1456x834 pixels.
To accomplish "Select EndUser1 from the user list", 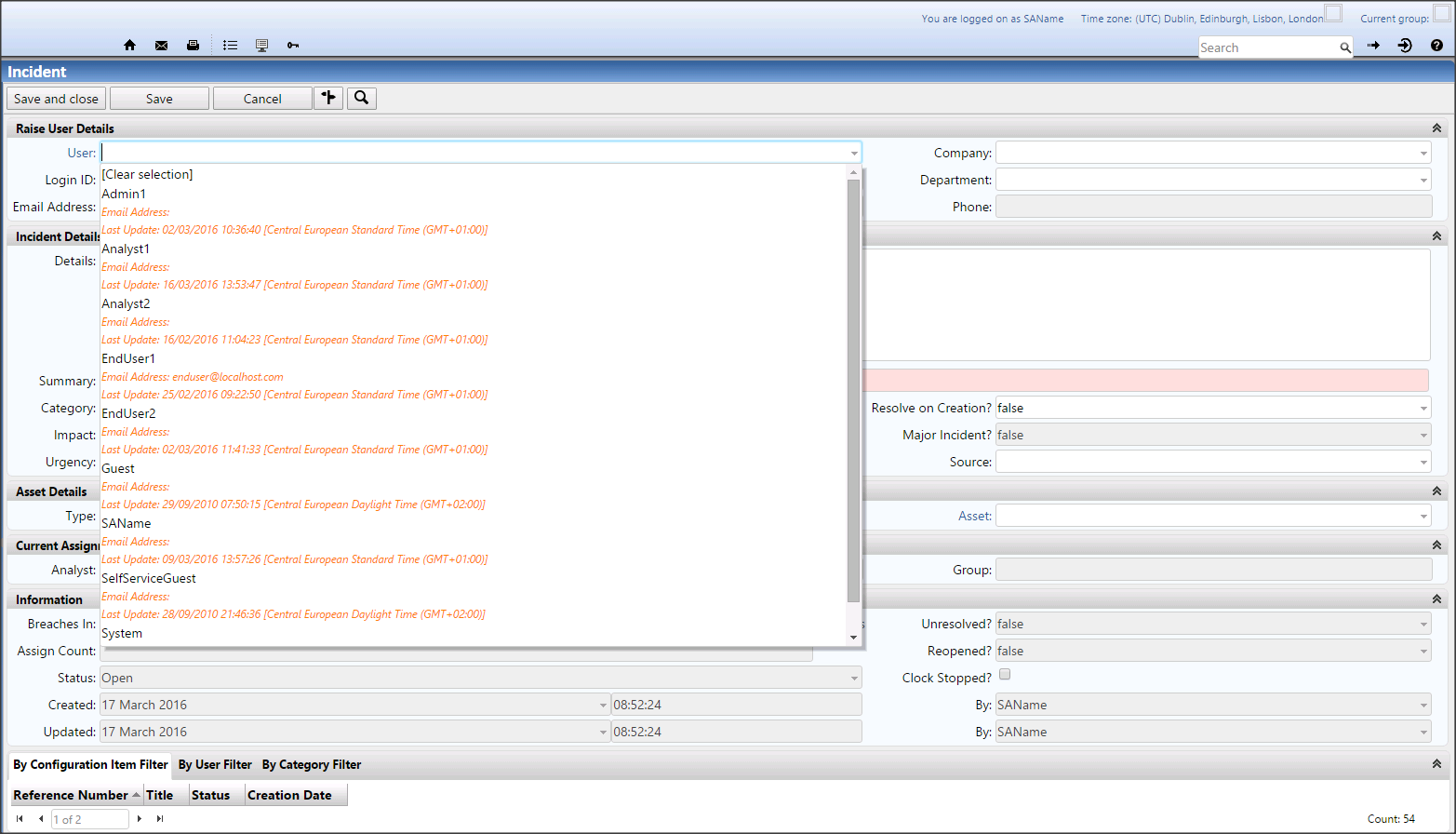I will coord(128,358).
